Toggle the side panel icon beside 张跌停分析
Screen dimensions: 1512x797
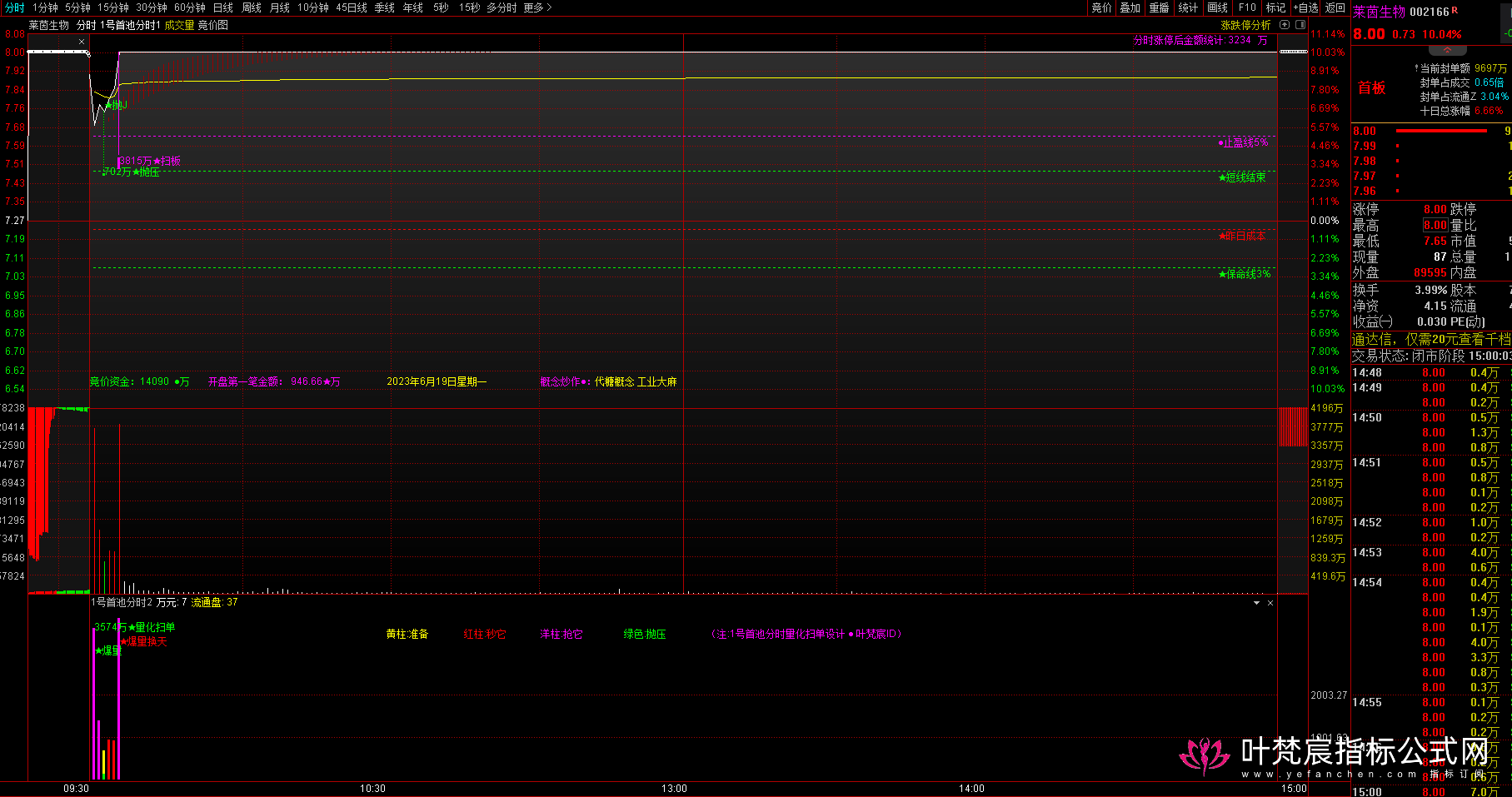(1300, 25)
